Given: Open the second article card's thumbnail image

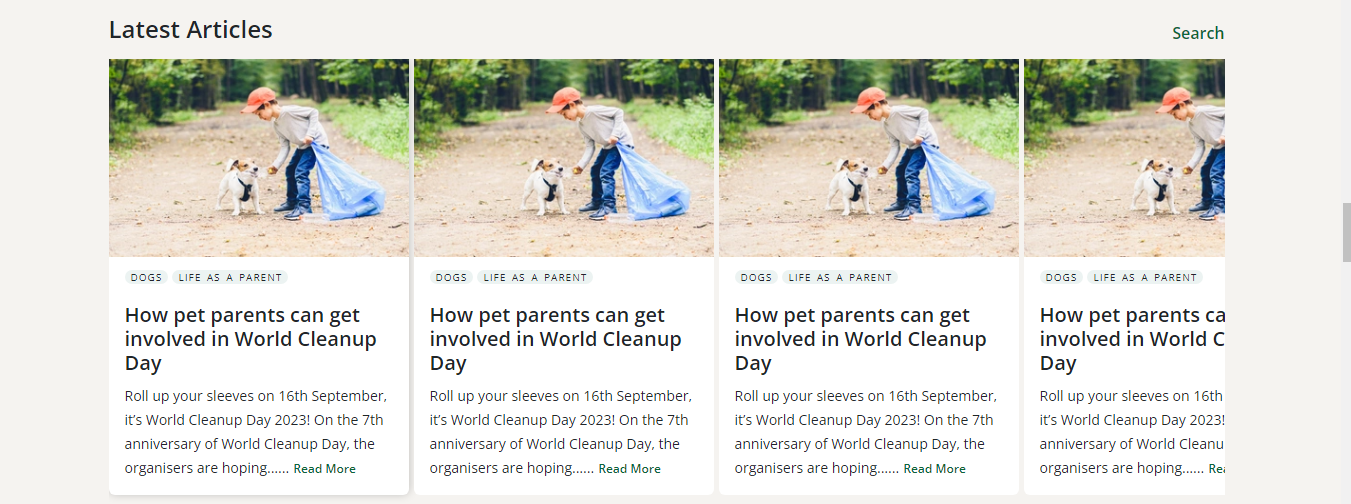Looking at the screenshot, I should point(564,158).
